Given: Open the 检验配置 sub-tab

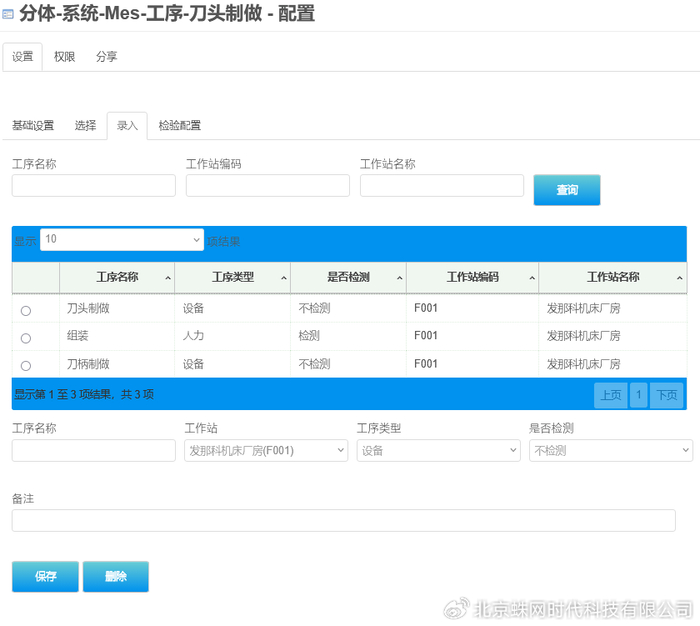Looking at the screenshot, I should coord(179,125).
